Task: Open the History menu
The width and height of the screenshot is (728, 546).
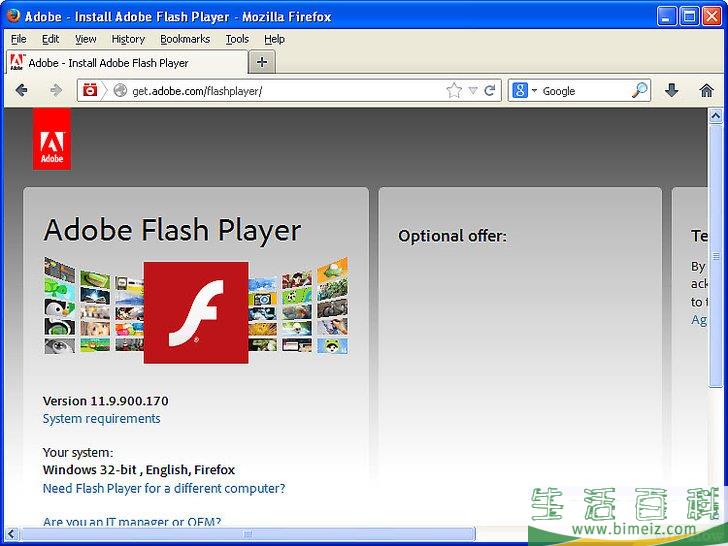Action: point(128,39)
